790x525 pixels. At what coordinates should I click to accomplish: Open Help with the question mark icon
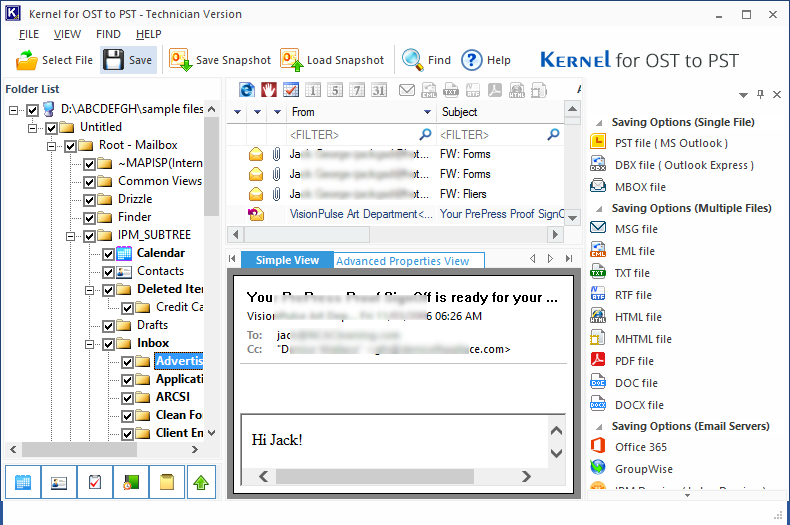pyautogui.click(x=486, y=60)
